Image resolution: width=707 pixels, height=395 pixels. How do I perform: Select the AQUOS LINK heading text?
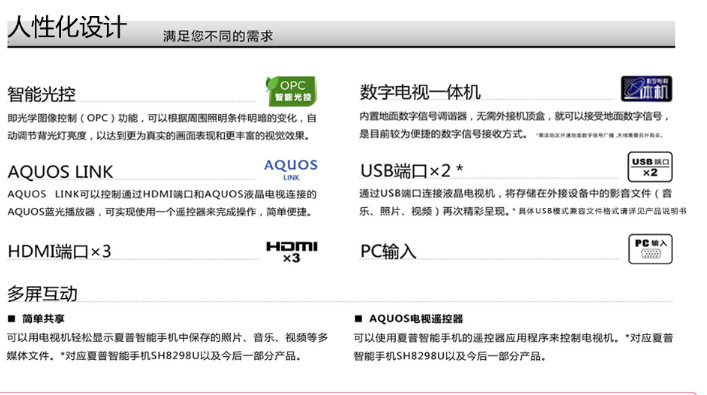click(x=60, y=172)
